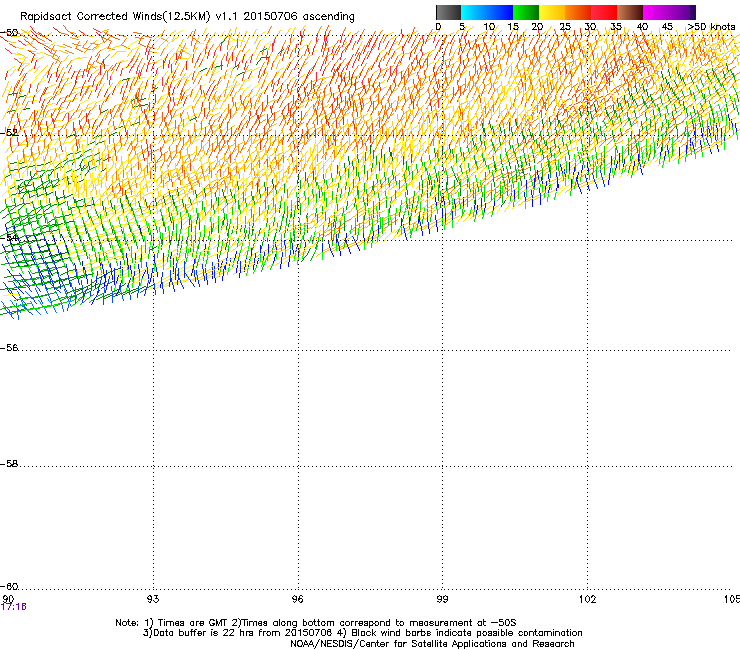This screenshot has height=650, width=740.
Task: Click the '>50 knots' legend label
Action: [x=711, y=26]
